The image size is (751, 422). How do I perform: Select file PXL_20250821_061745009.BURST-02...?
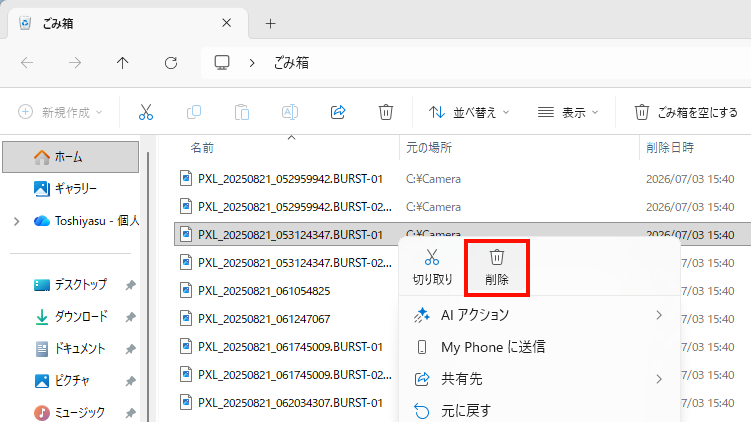tap(295, 375)
